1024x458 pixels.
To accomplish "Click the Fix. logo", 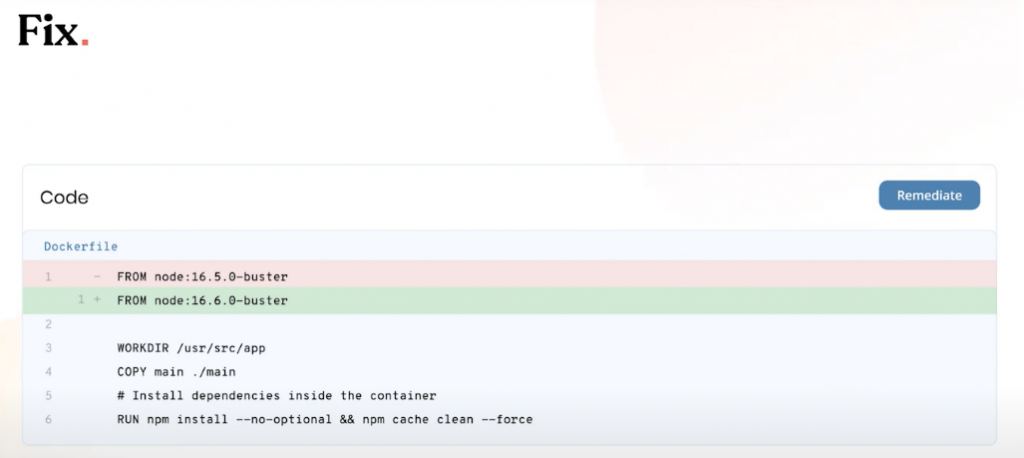I will point(53,31).
